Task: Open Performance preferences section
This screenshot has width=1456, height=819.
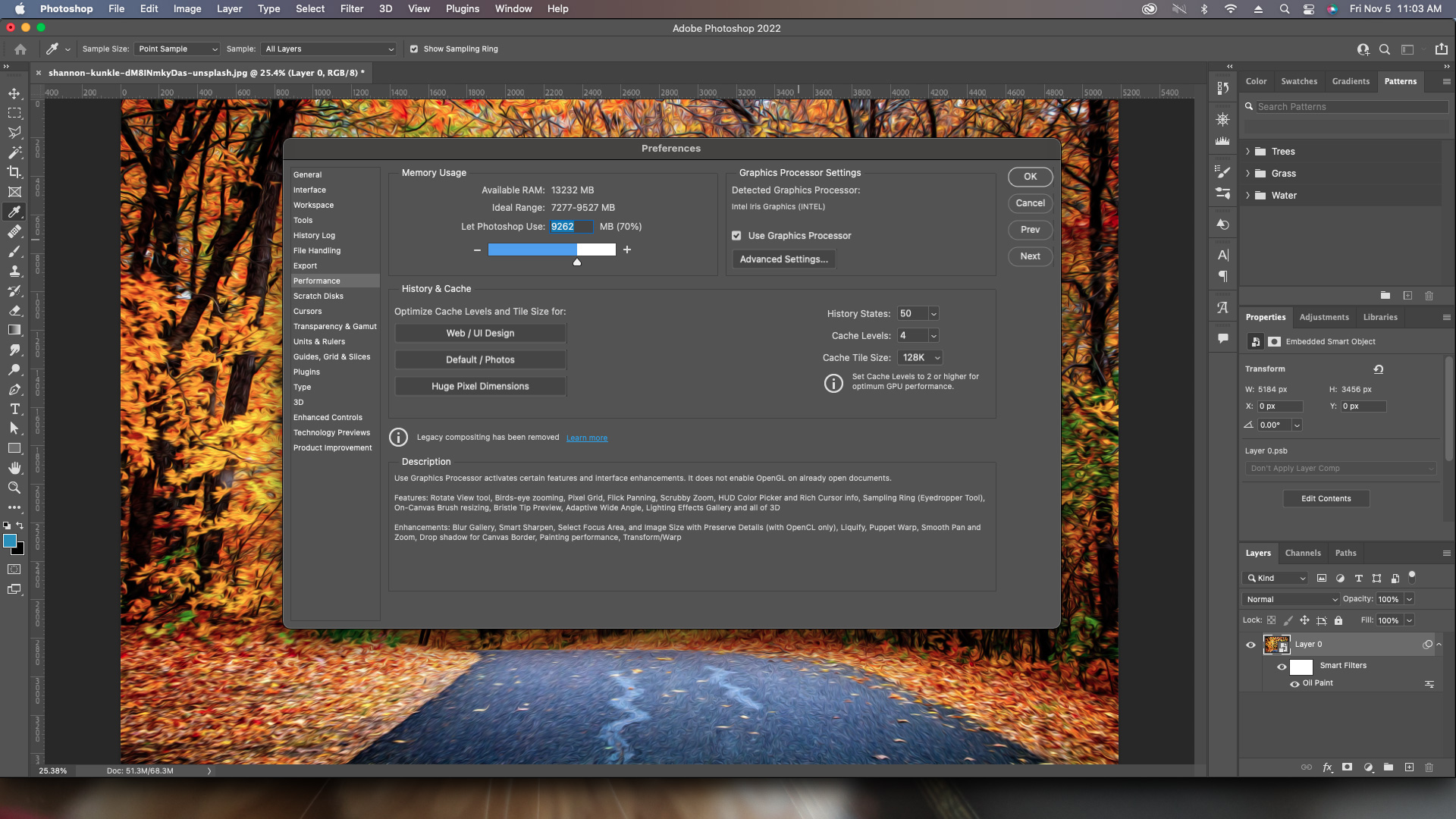Action: 317,280
